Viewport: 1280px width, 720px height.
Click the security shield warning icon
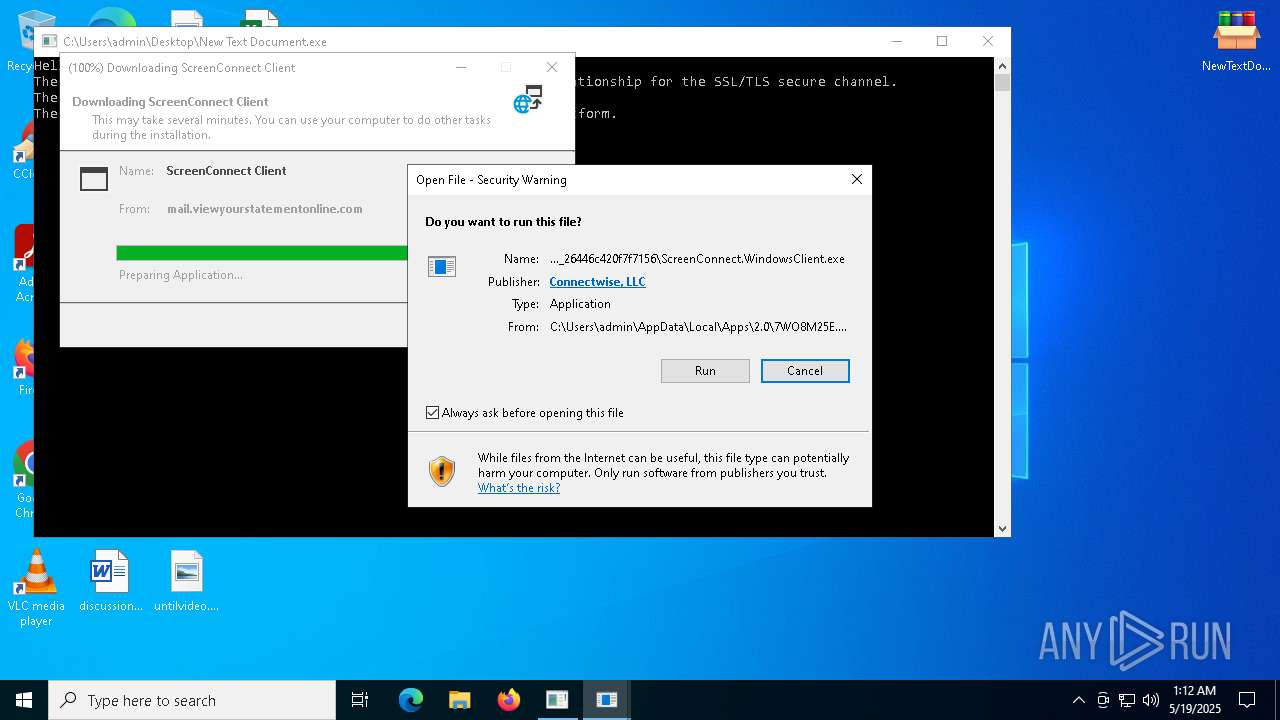click(442, 471)
